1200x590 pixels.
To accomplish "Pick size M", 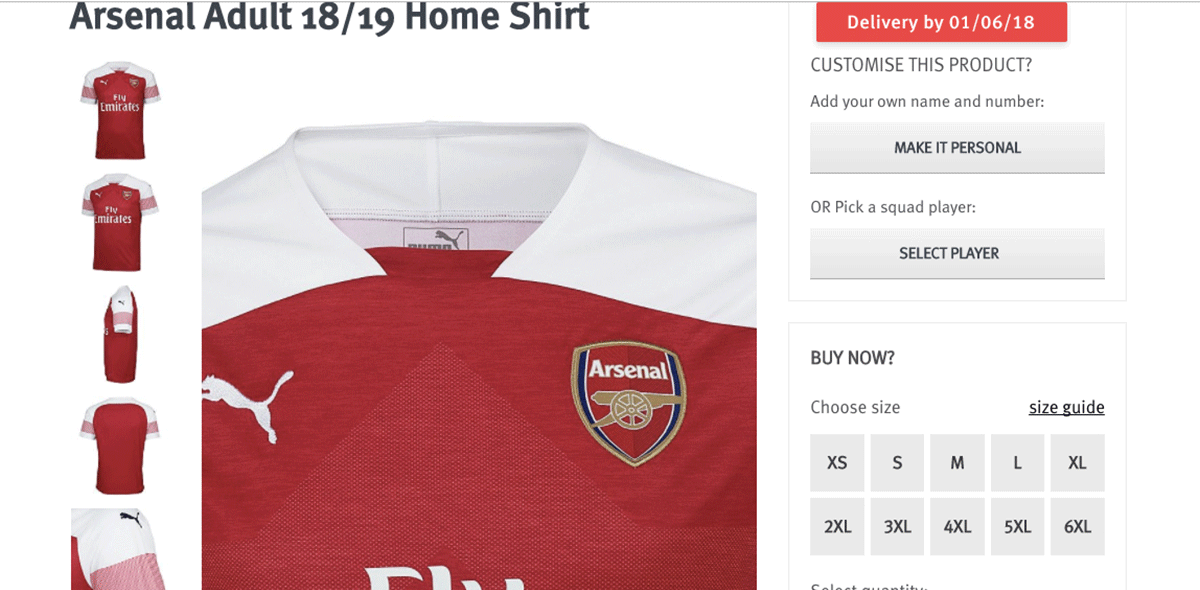I will coord(957,463).
